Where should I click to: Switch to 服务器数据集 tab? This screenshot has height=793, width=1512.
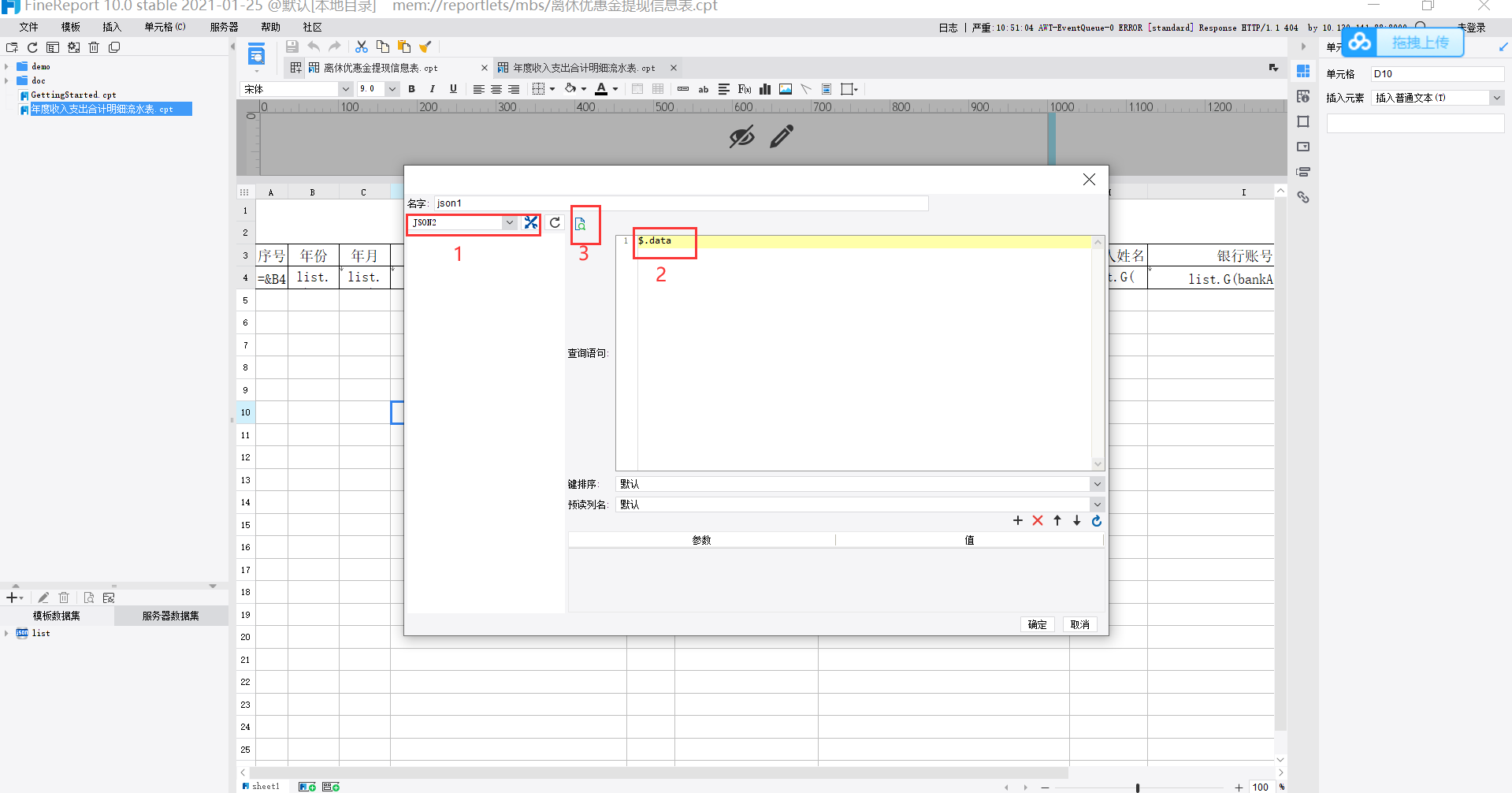click(171, 616)
